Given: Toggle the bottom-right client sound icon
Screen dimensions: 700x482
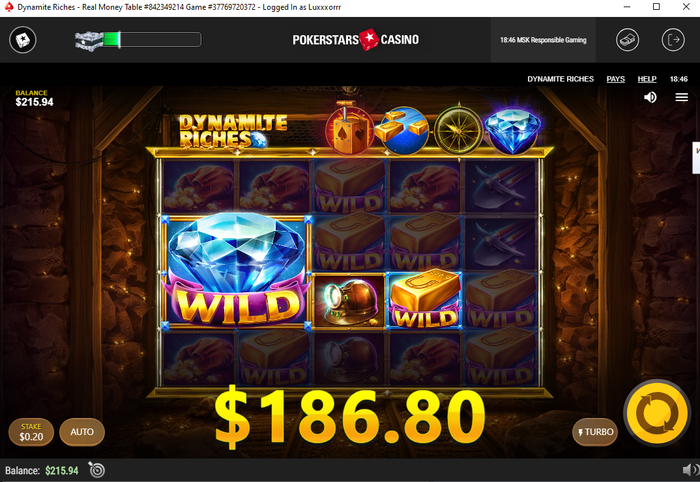Looking at the screenshot, I should tap(691, 470).
